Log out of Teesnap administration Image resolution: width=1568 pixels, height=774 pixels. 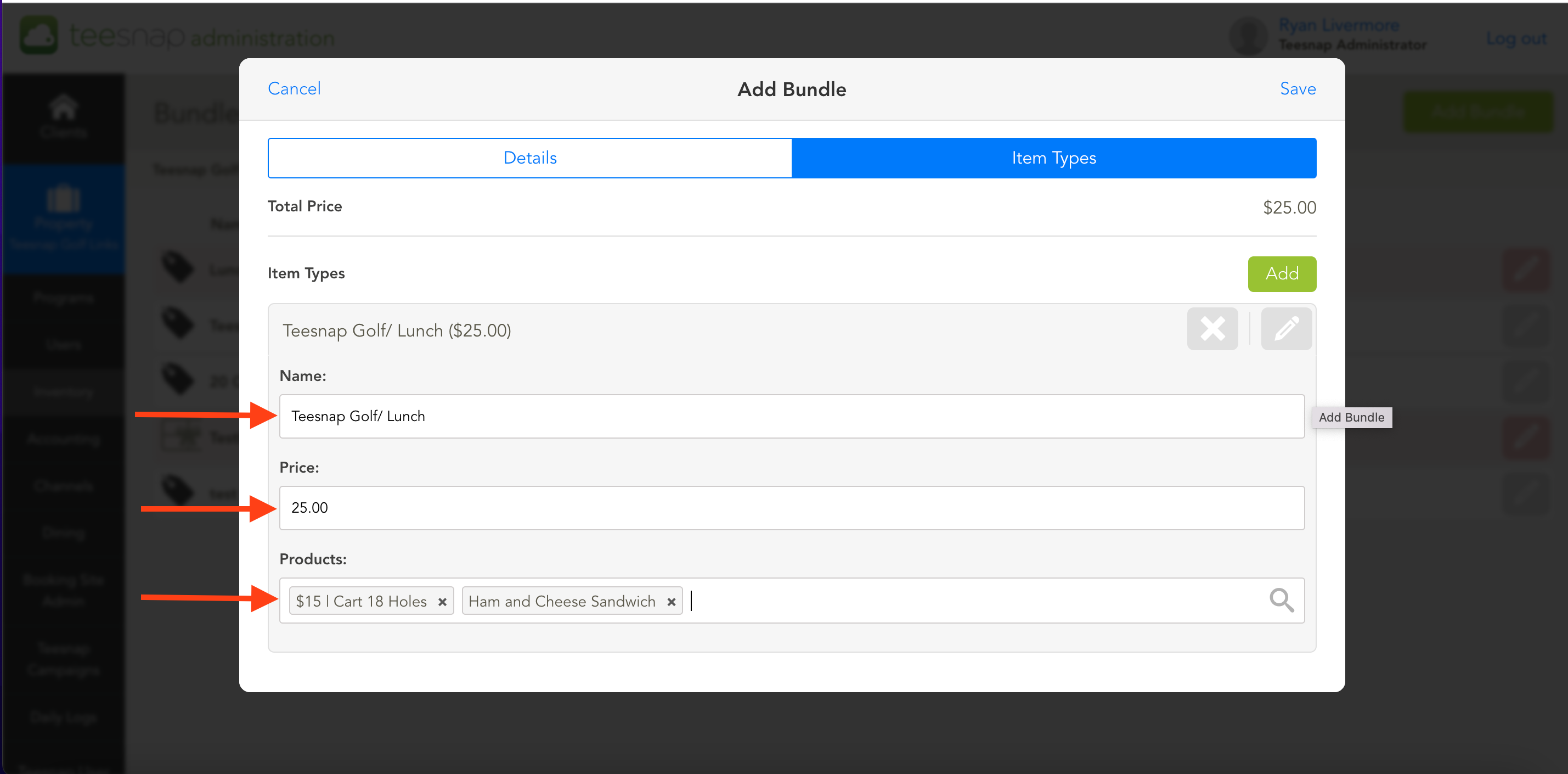tap(1516, 39)
